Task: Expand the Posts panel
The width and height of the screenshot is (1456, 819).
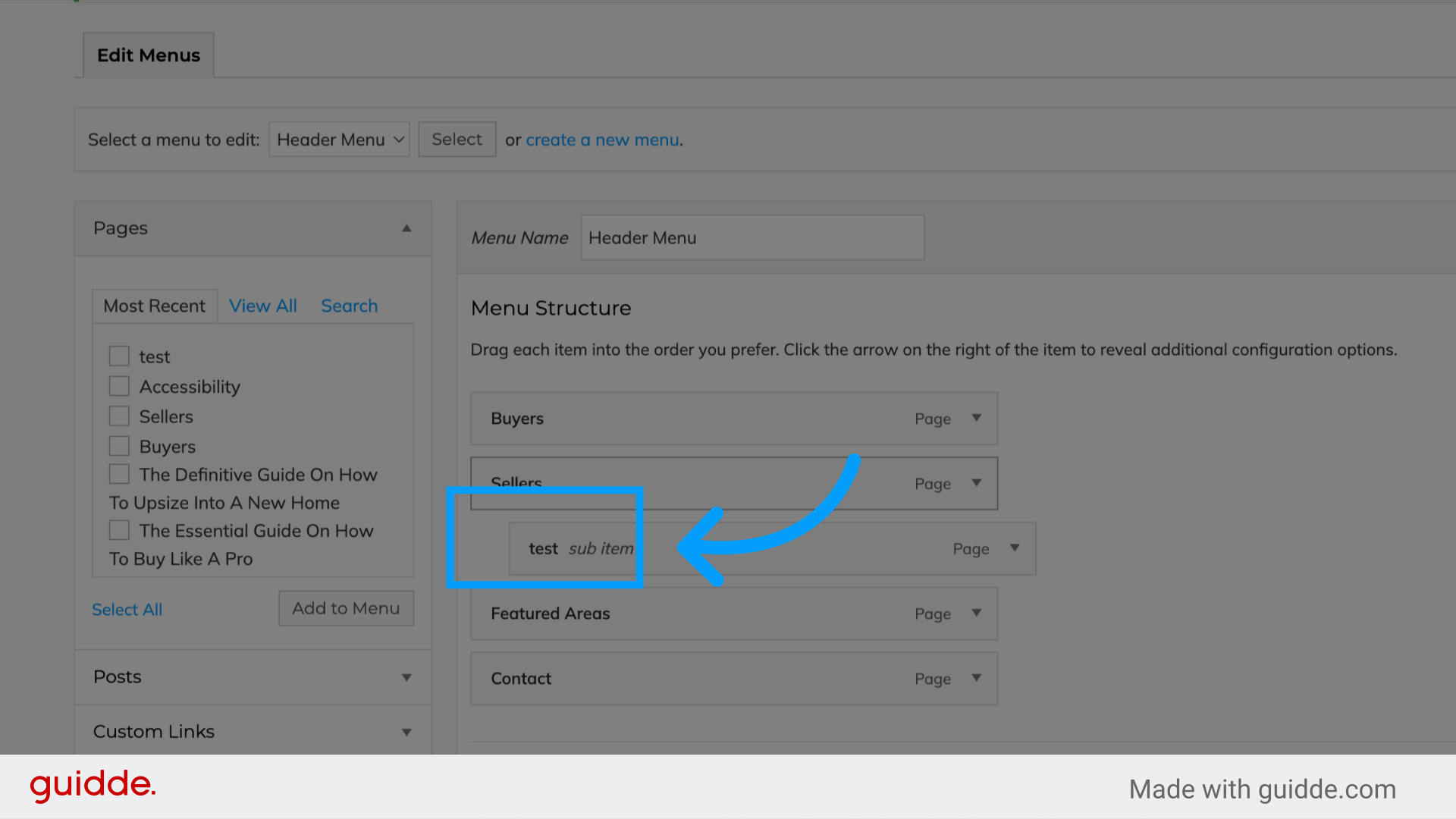Action: [406, 677]
